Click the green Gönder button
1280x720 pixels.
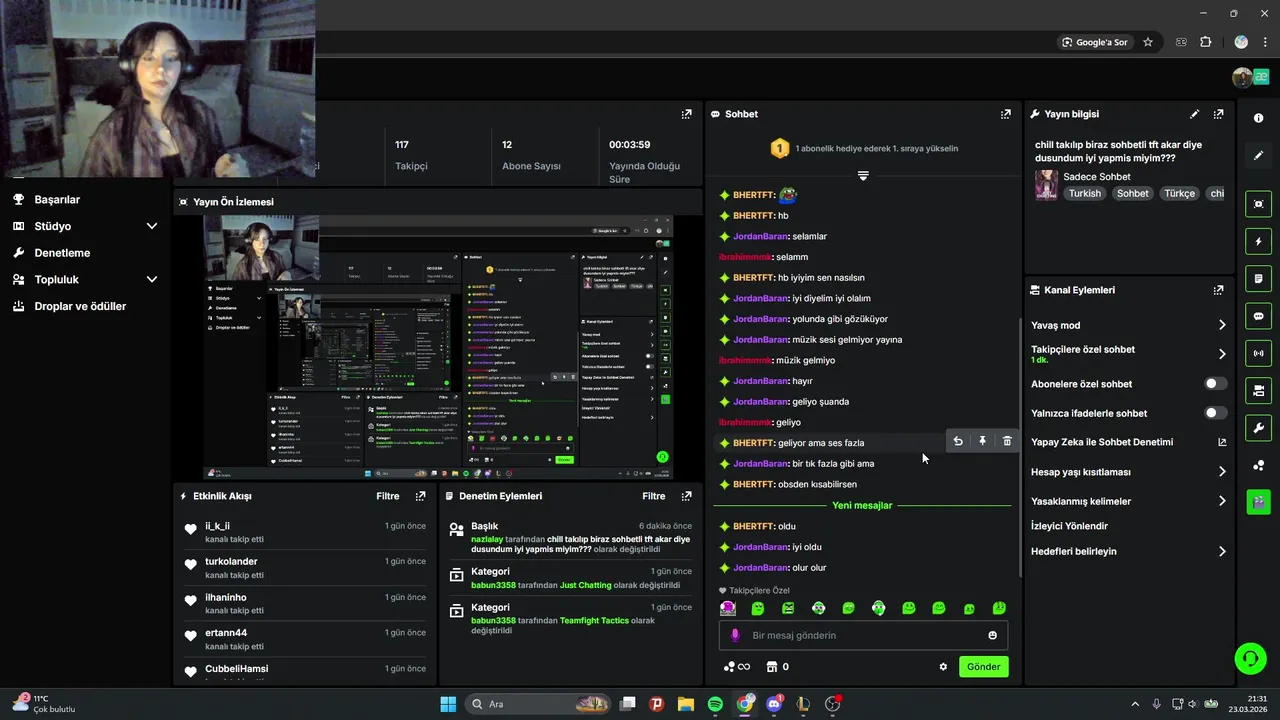coord(983,667)
